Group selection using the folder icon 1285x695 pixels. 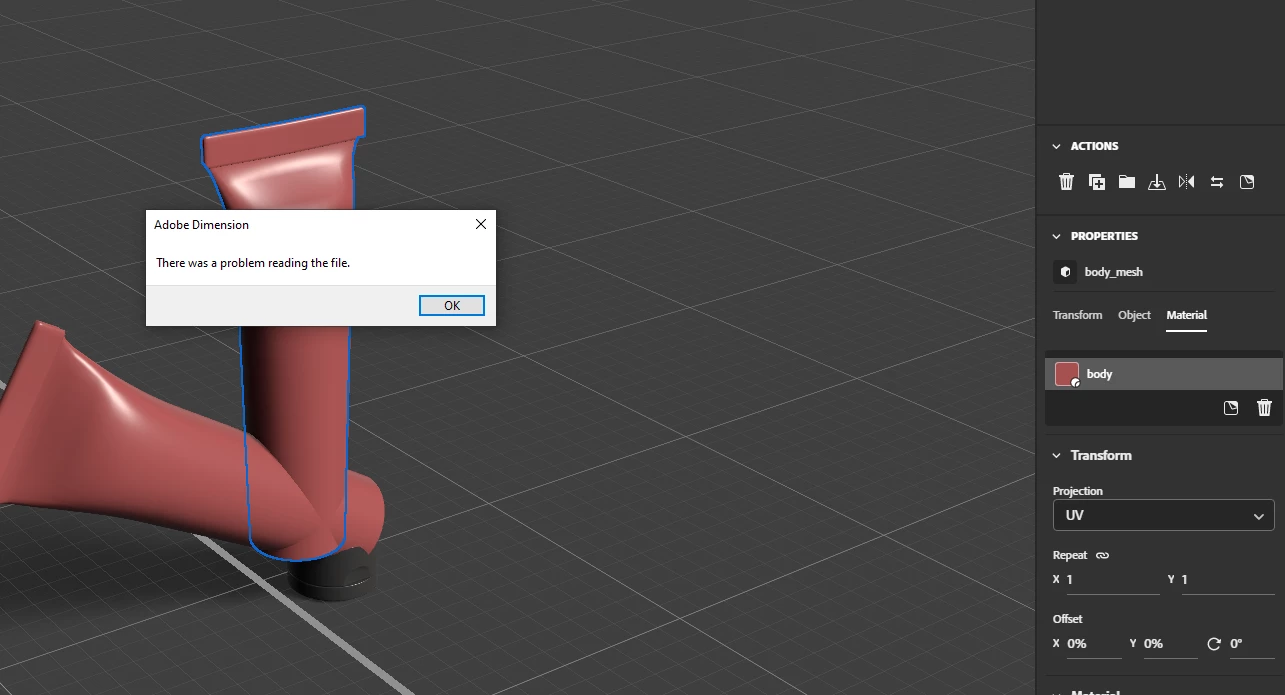pos(1127,182)
